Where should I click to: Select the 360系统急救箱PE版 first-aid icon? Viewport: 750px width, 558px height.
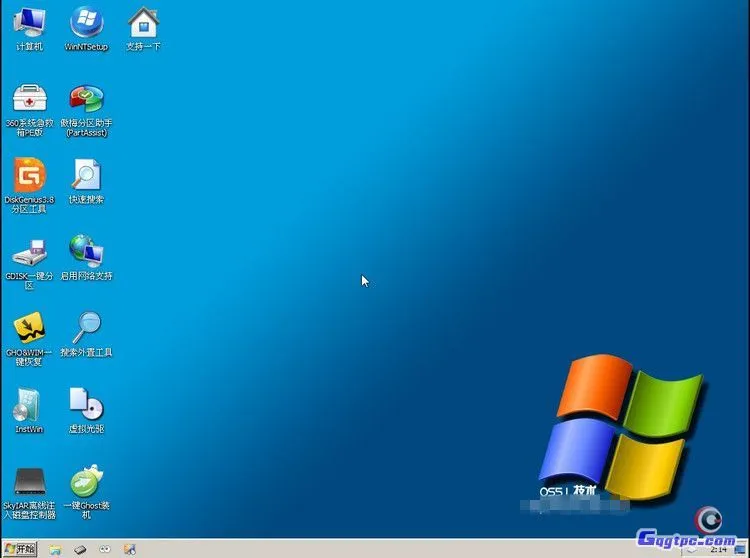(29, 99)
